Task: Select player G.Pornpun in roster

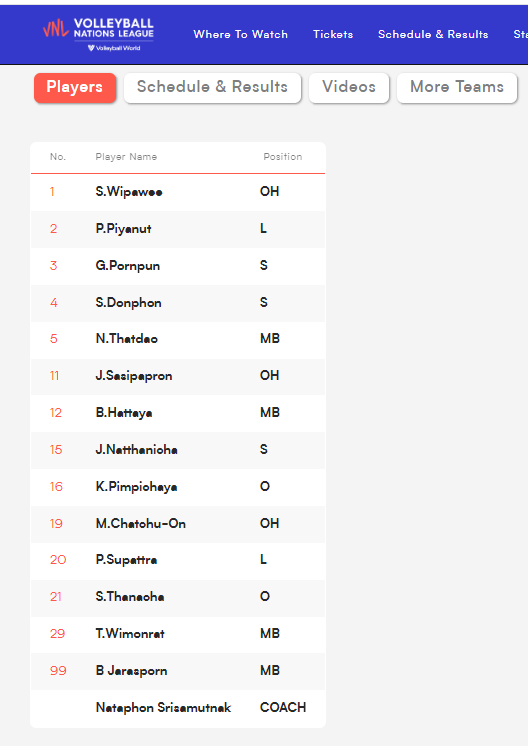Action: [127, 265]
